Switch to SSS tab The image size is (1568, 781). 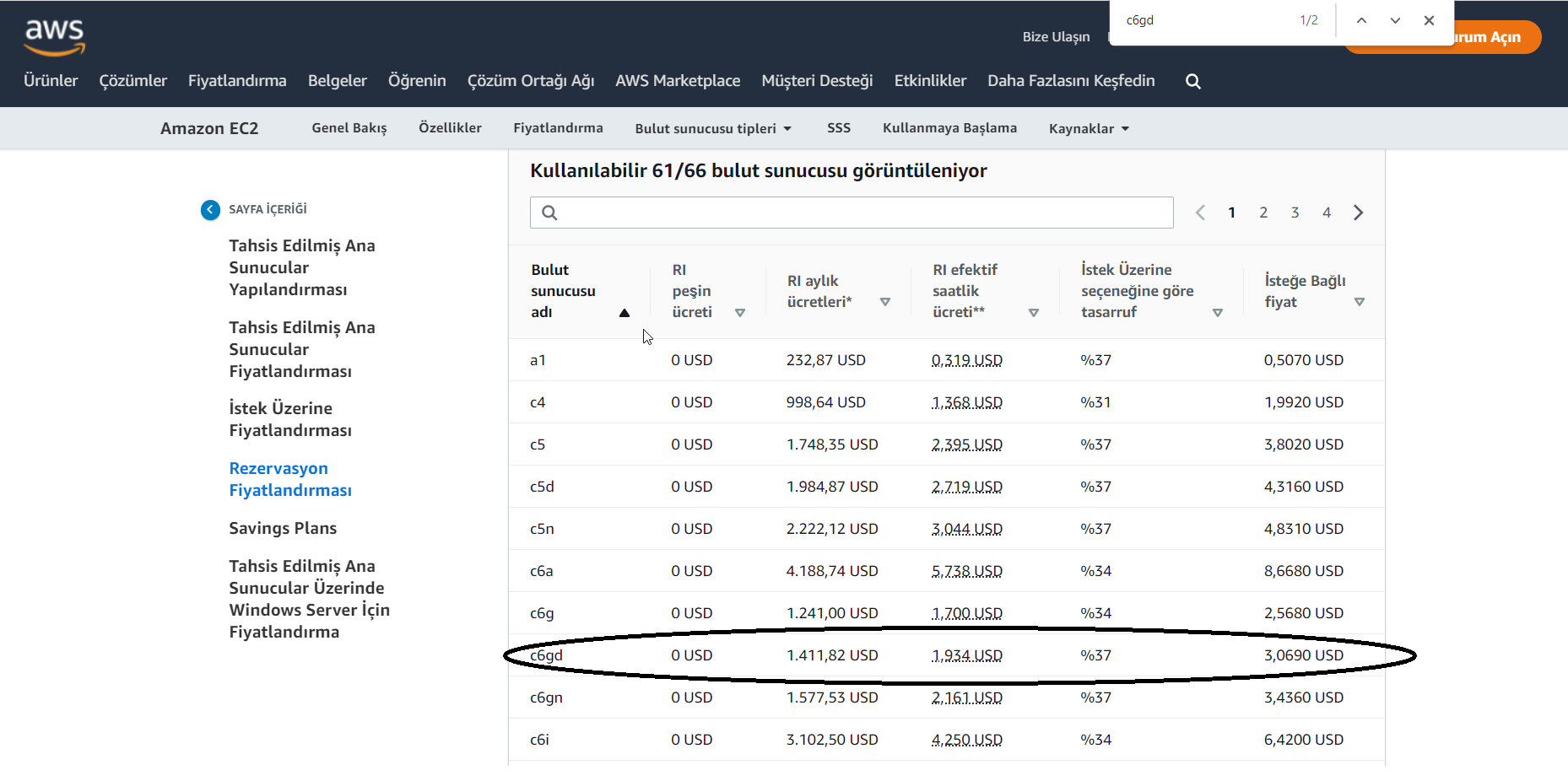pos(839,128)
